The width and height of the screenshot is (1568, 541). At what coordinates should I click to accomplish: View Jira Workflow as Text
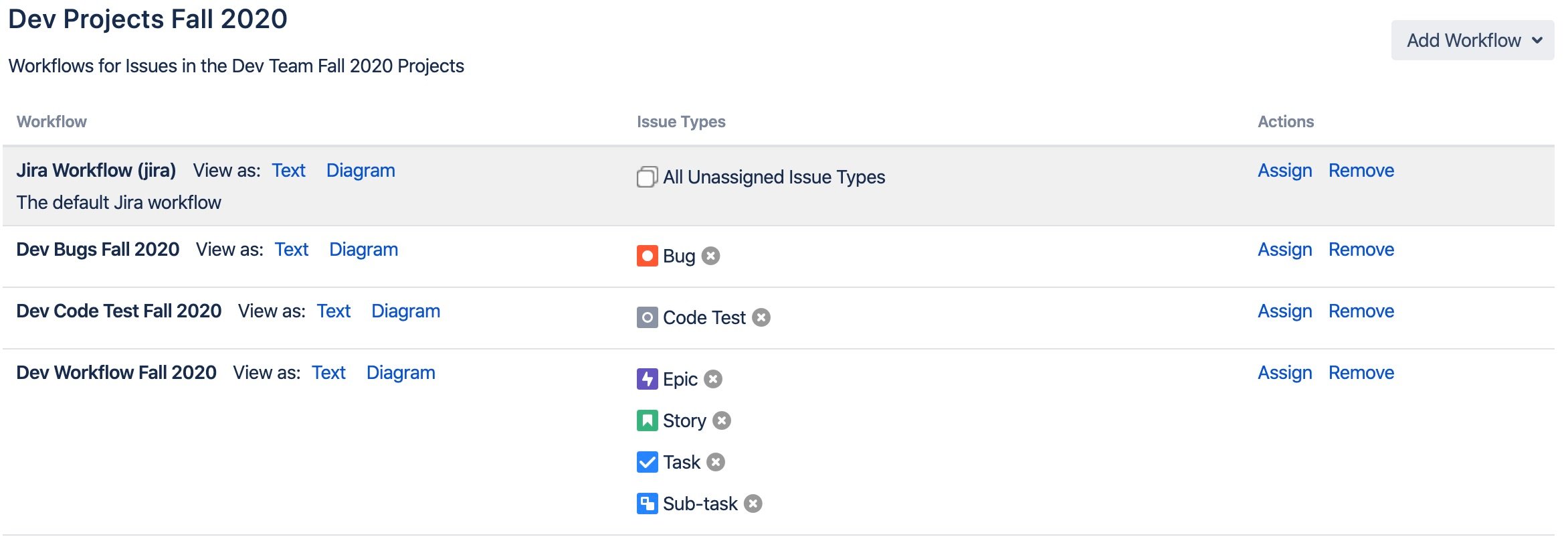288,171
